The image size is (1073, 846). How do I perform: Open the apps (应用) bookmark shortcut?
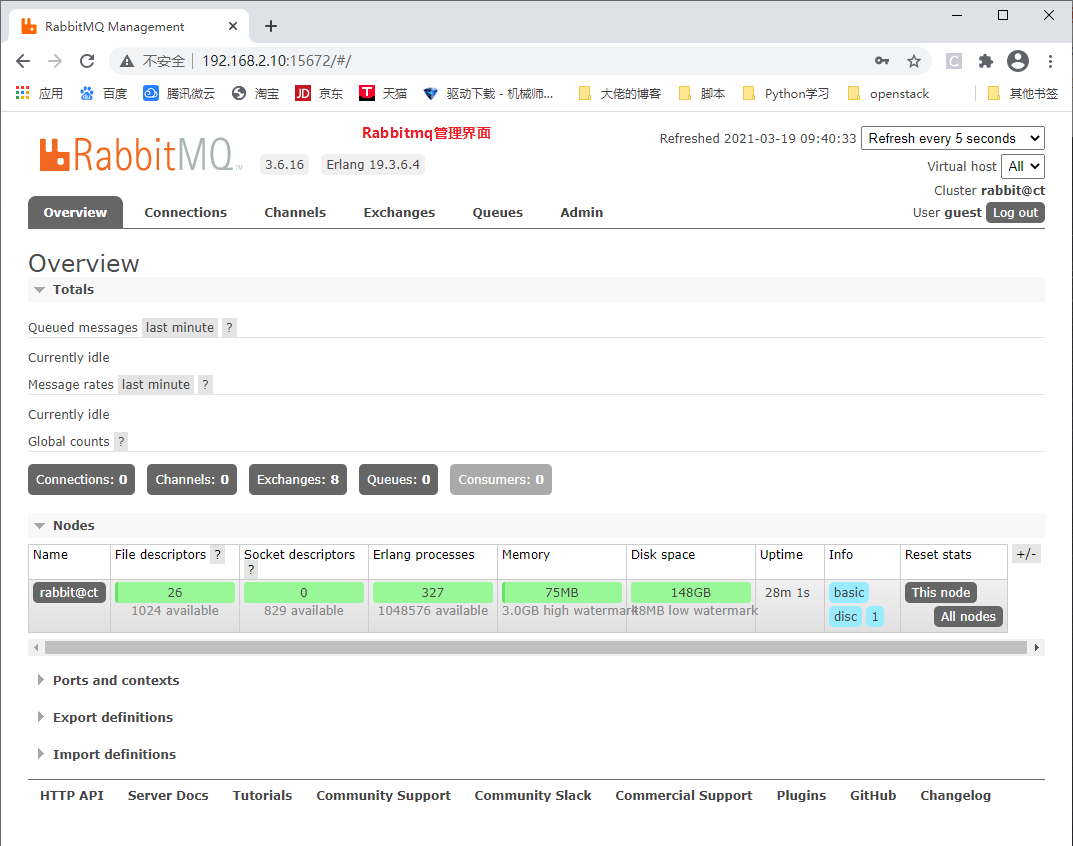click(x=39, y=93)
